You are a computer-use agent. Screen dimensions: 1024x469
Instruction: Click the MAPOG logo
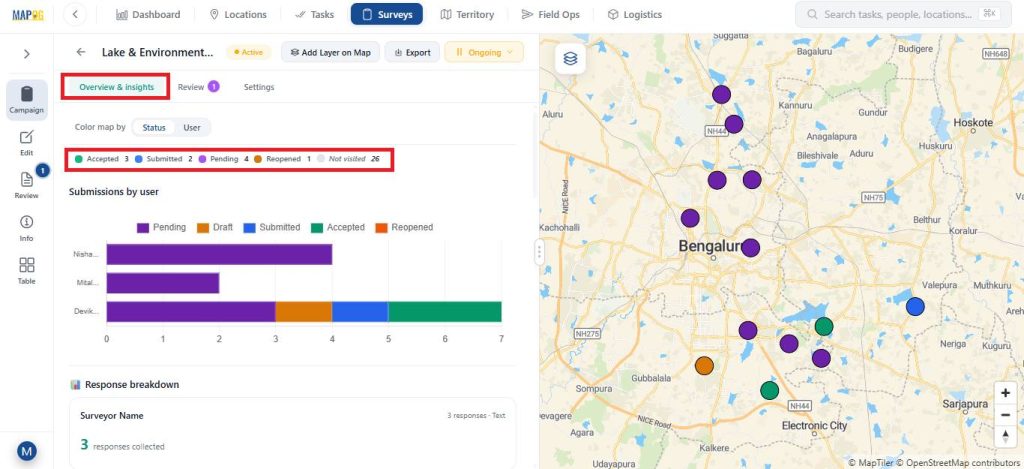tap(27, 14)
